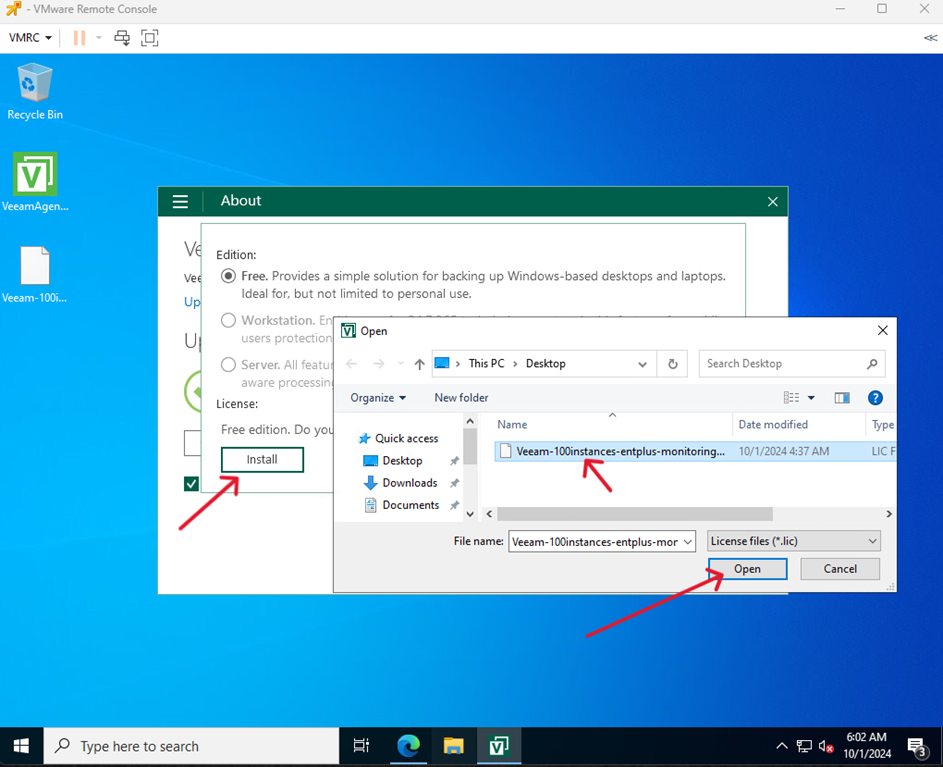Screen dimensions: 943x767
Task: Go up one folder level
Action: [x=419, y=364]
